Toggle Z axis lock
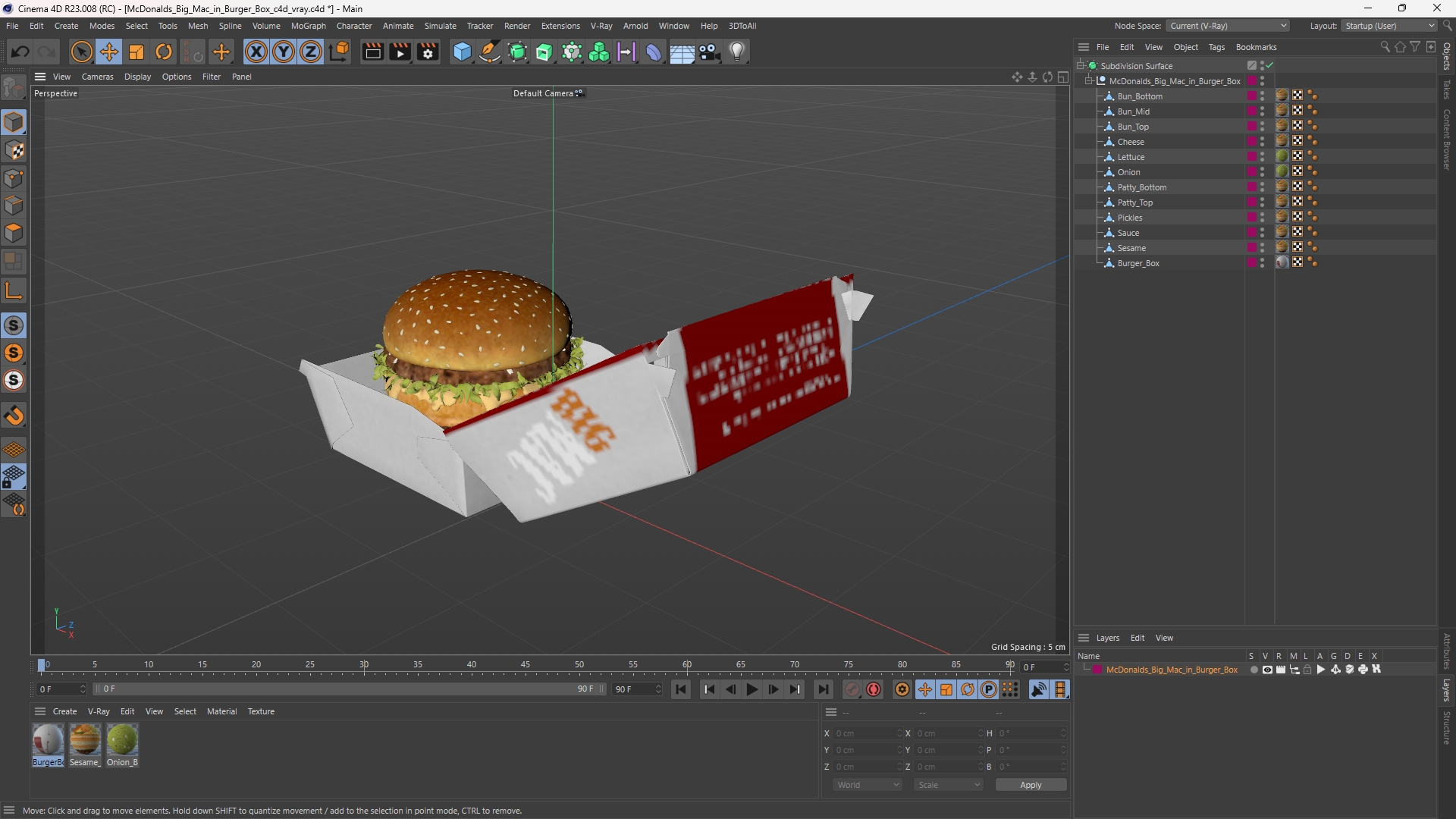Viewport: 1456px width, 819px height. click(311, 52)
